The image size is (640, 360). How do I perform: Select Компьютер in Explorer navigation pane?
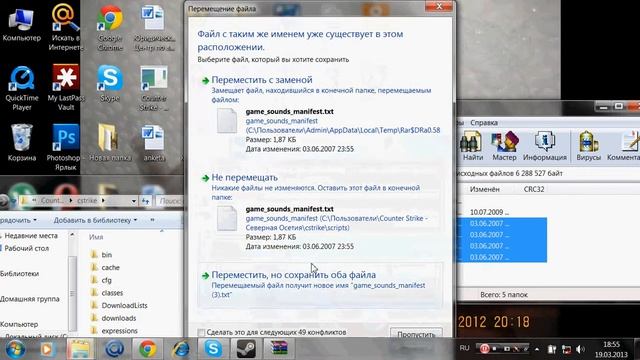coord(19,324)
